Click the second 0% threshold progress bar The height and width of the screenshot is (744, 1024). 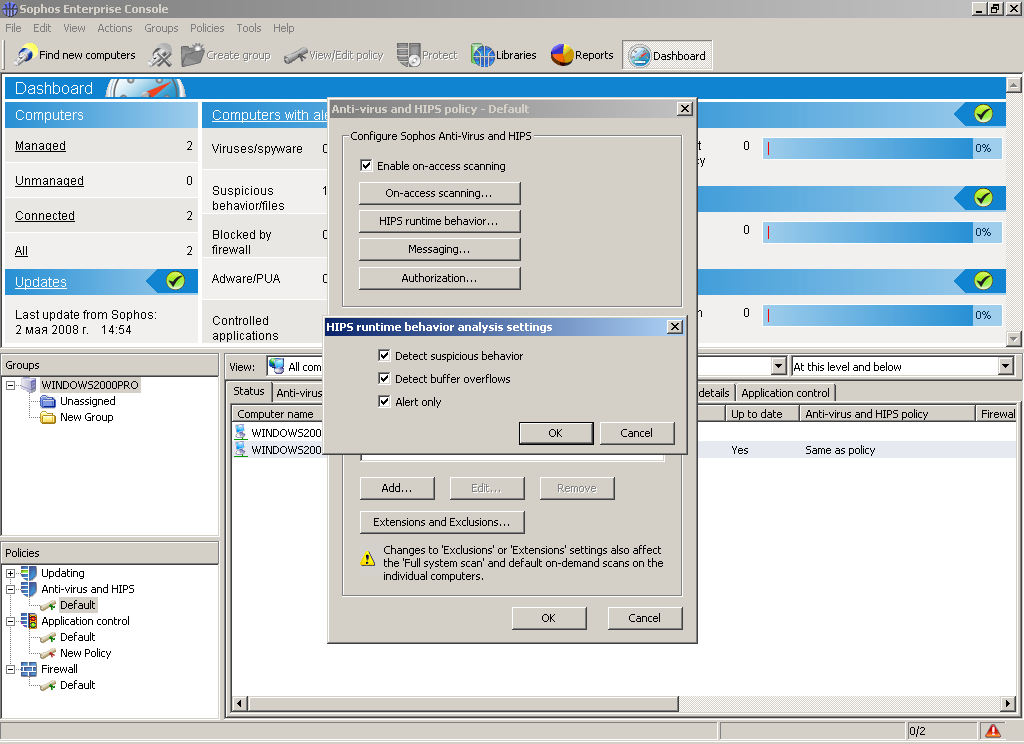coord(882,232)
